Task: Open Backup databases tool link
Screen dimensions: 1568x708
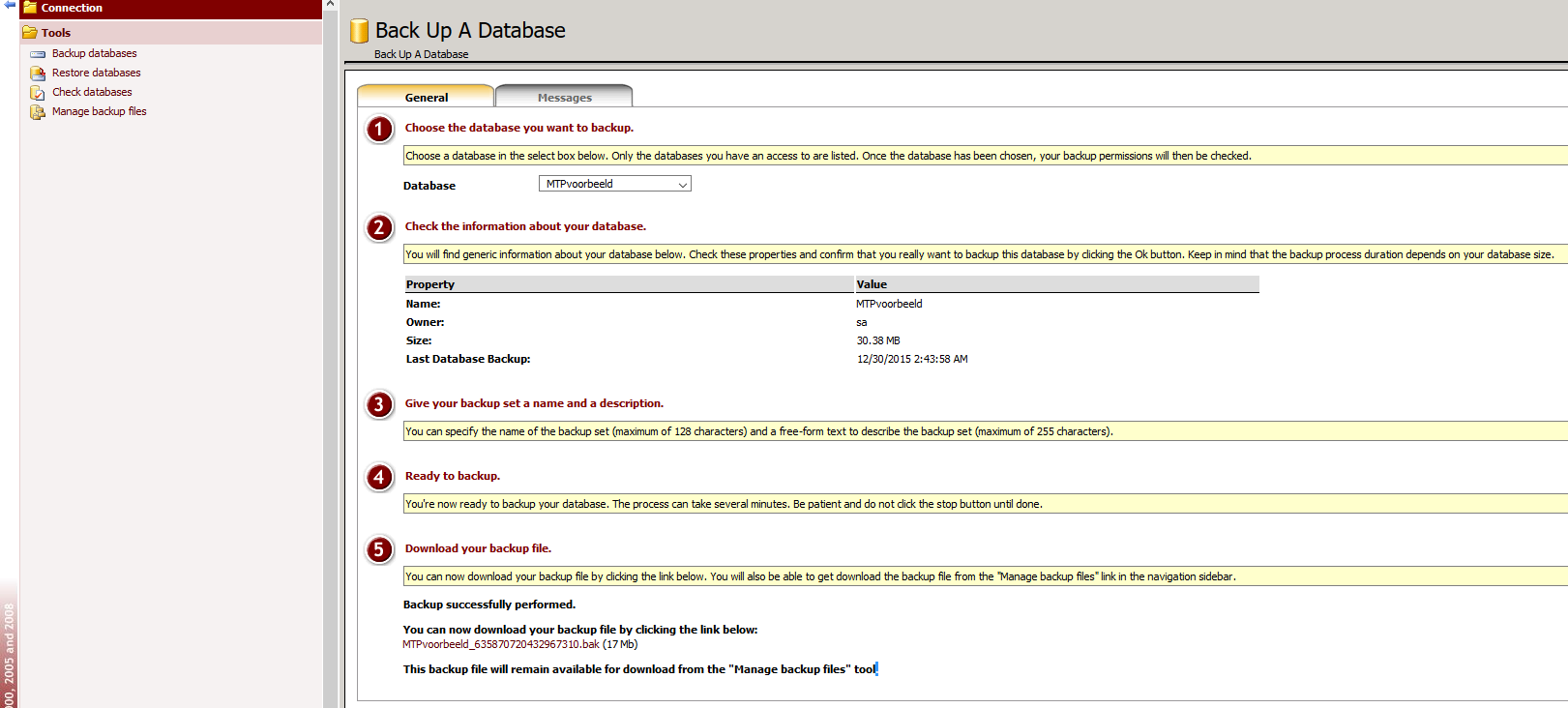Action: [95, 54]
